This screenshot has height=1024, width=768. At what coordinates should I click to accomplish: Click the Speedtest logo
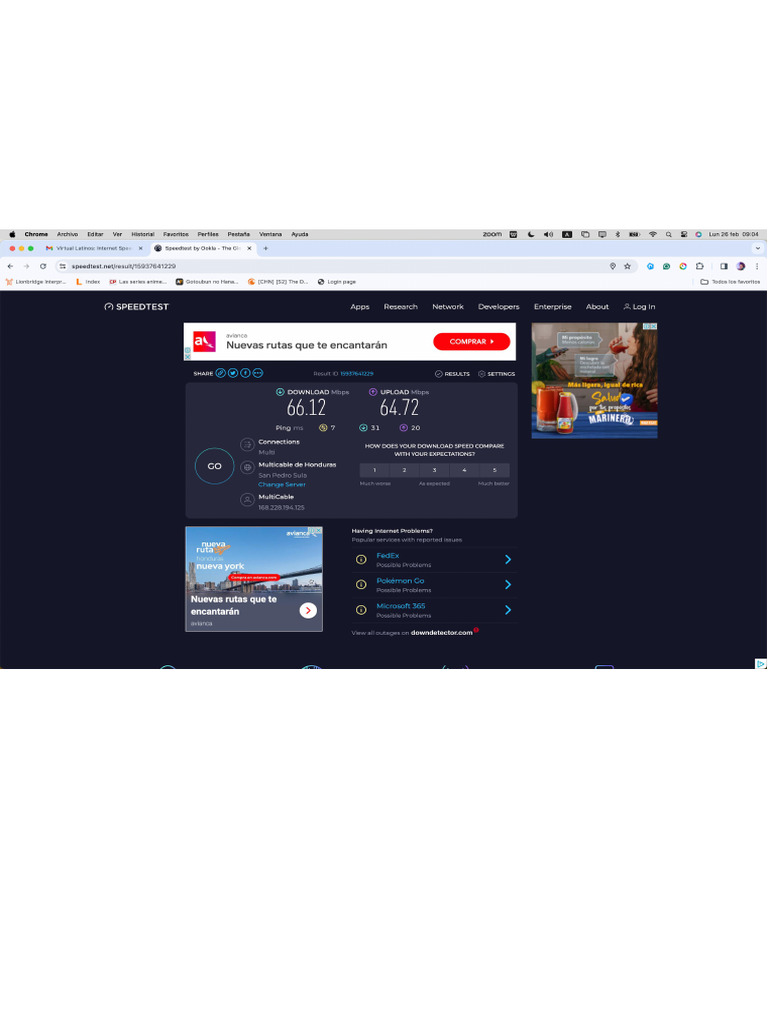(x=136, y=306)
